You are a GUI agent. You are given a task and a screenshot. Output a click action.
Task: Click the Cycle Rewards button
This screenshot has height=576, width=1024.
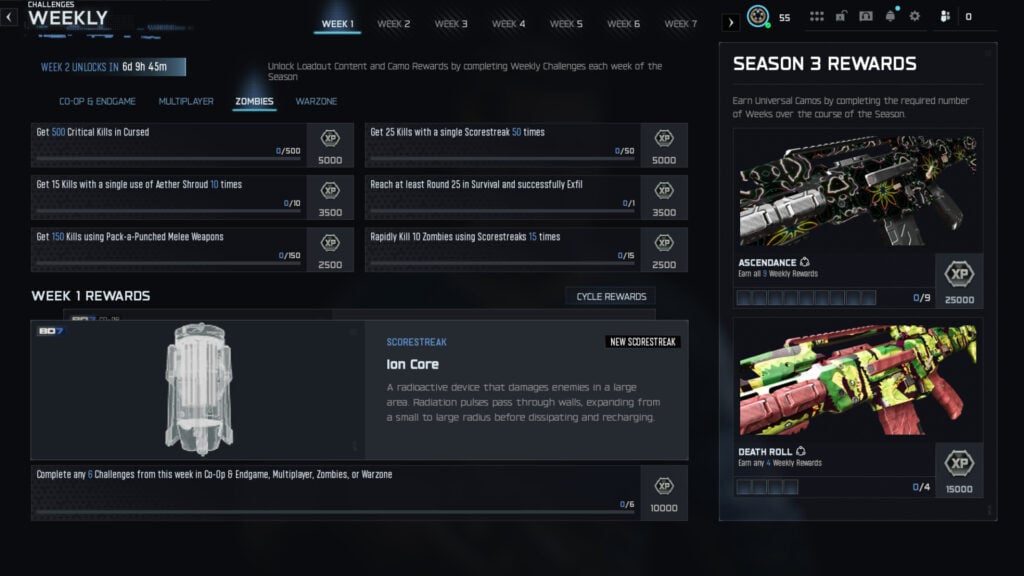(x=611, y=296)
